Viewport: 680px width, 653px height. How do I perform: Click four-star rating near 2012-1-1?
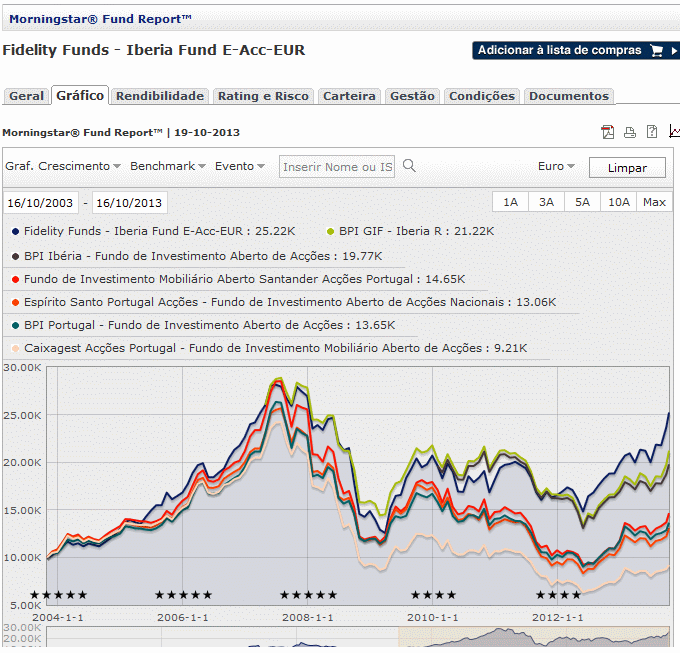coord(558,595)
